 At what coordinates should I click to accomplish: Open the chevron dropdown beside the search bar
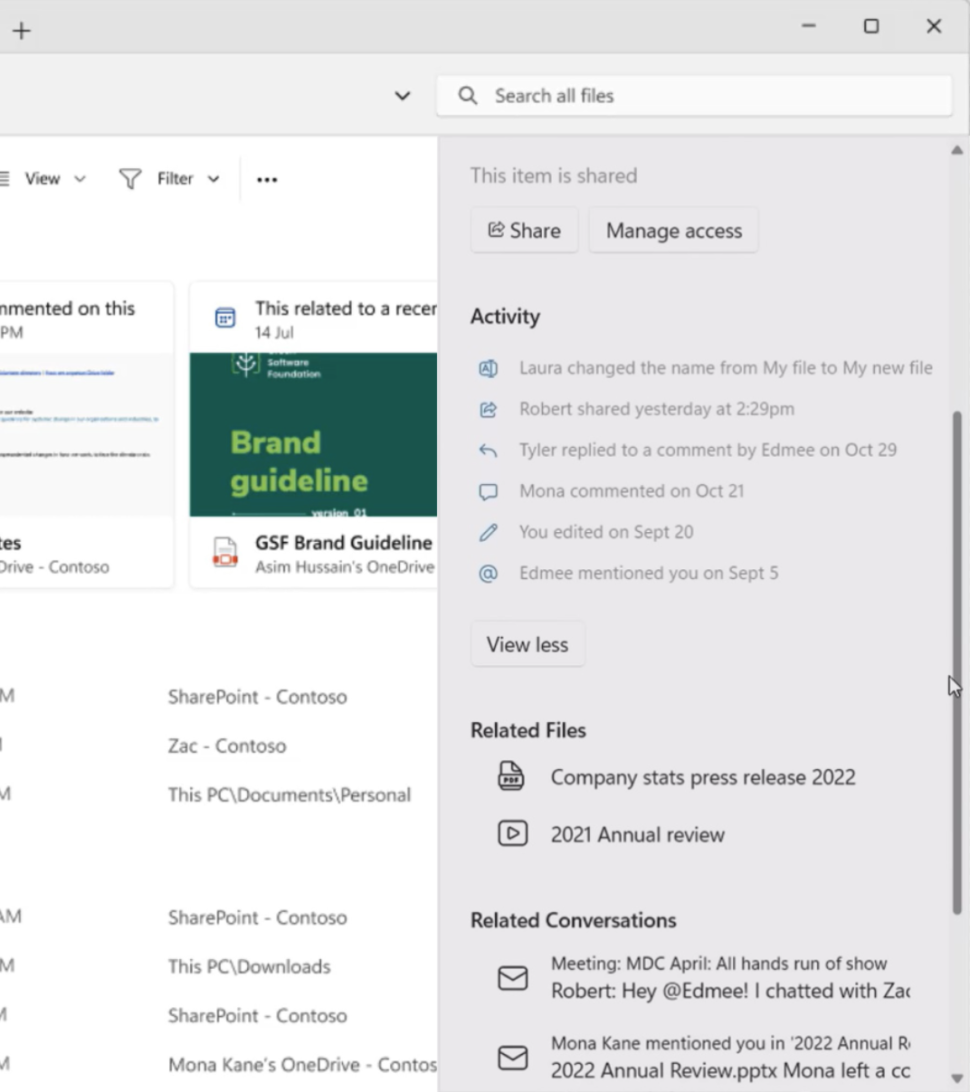tap(402, 96)
